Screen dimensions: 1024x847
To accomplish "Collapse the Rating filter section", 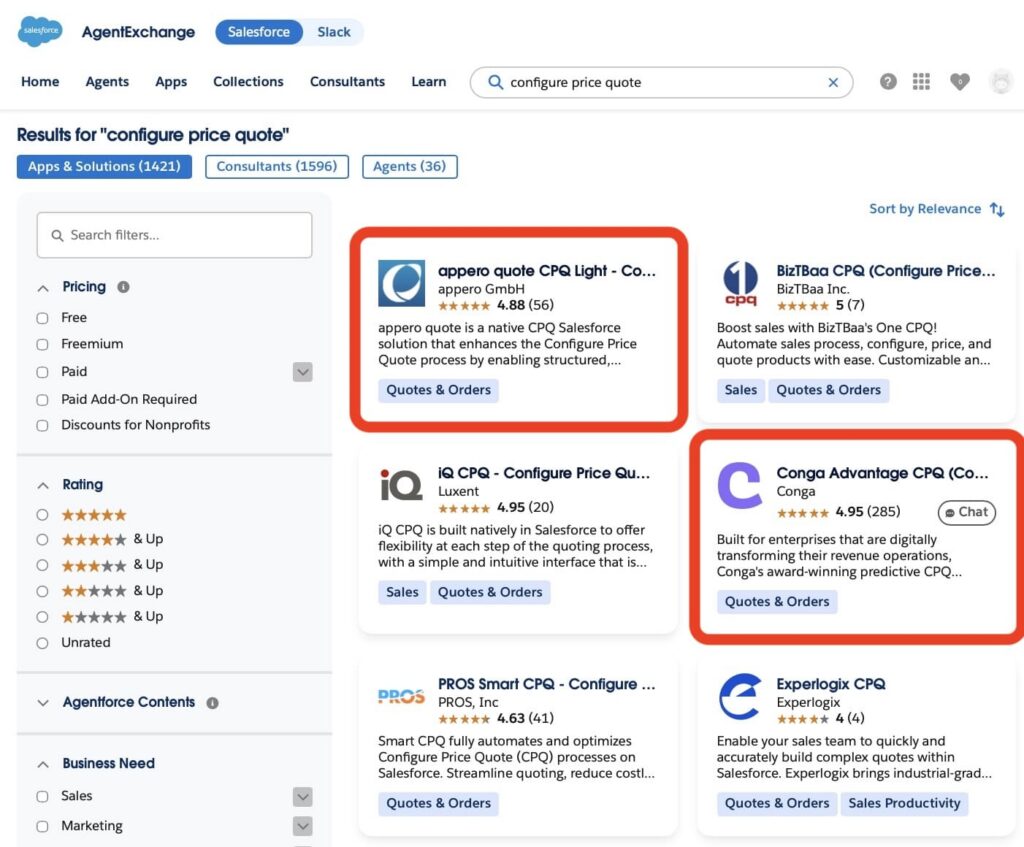I will coord(43,486).
